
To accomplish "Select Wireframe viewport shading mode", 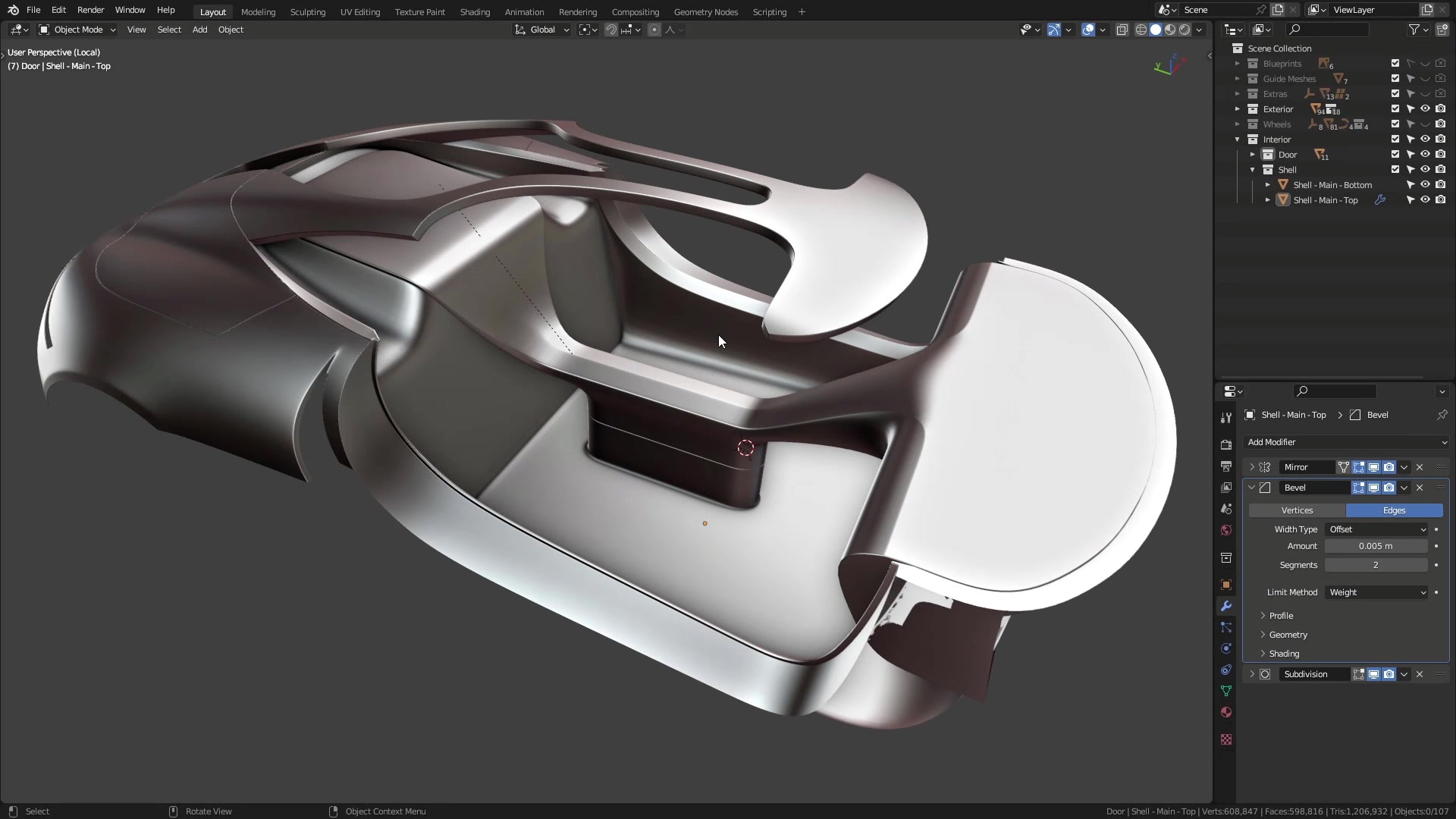I will tap(1141, 30).
